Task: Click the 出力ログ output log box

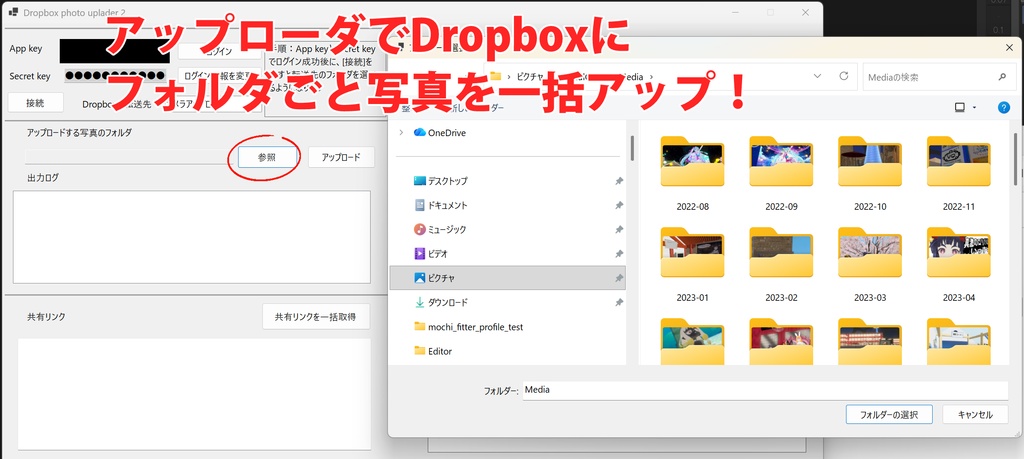Action: pos(191,237)
